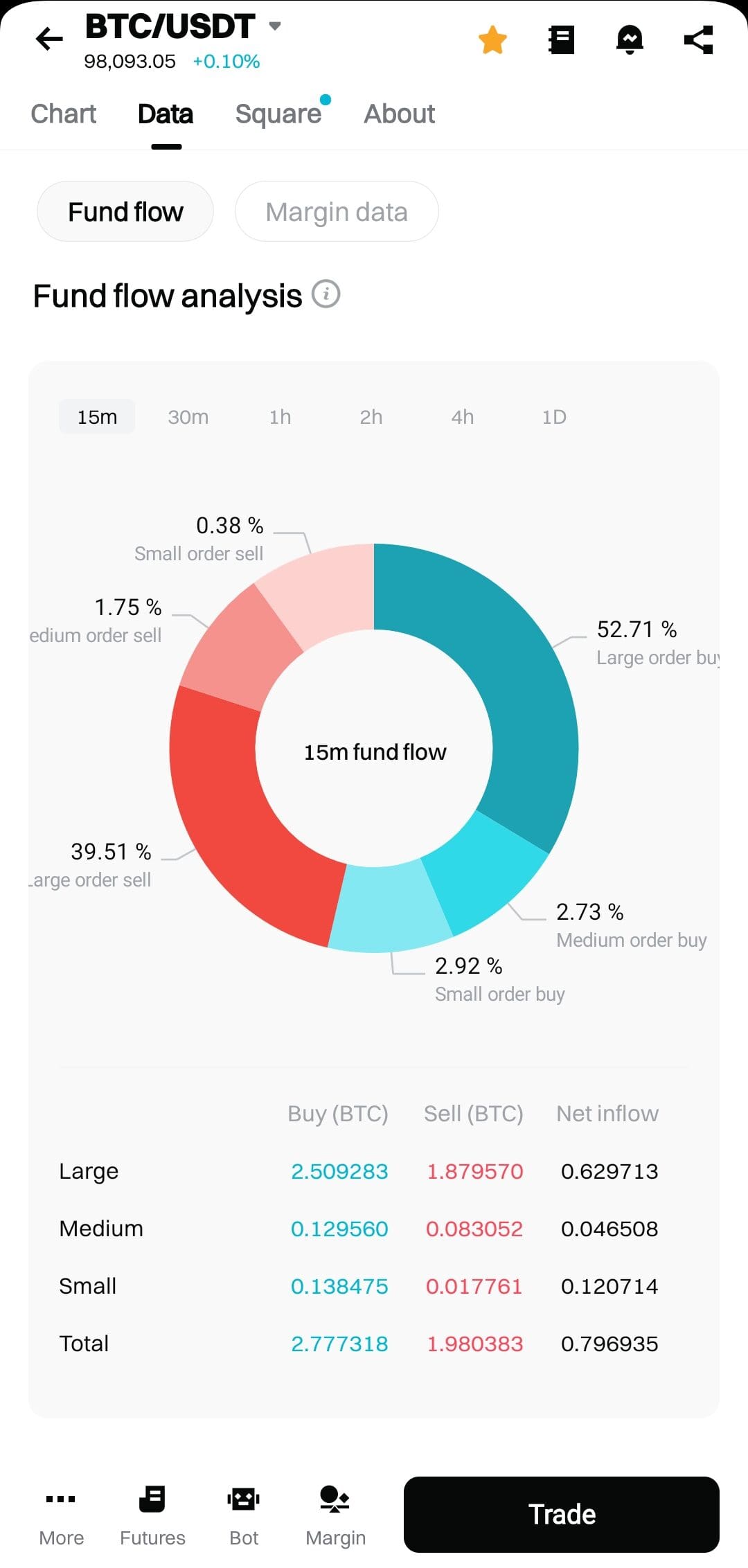The image size is (748, 1568).
Task: Open the order book notes icon
Action: (561, 39)
